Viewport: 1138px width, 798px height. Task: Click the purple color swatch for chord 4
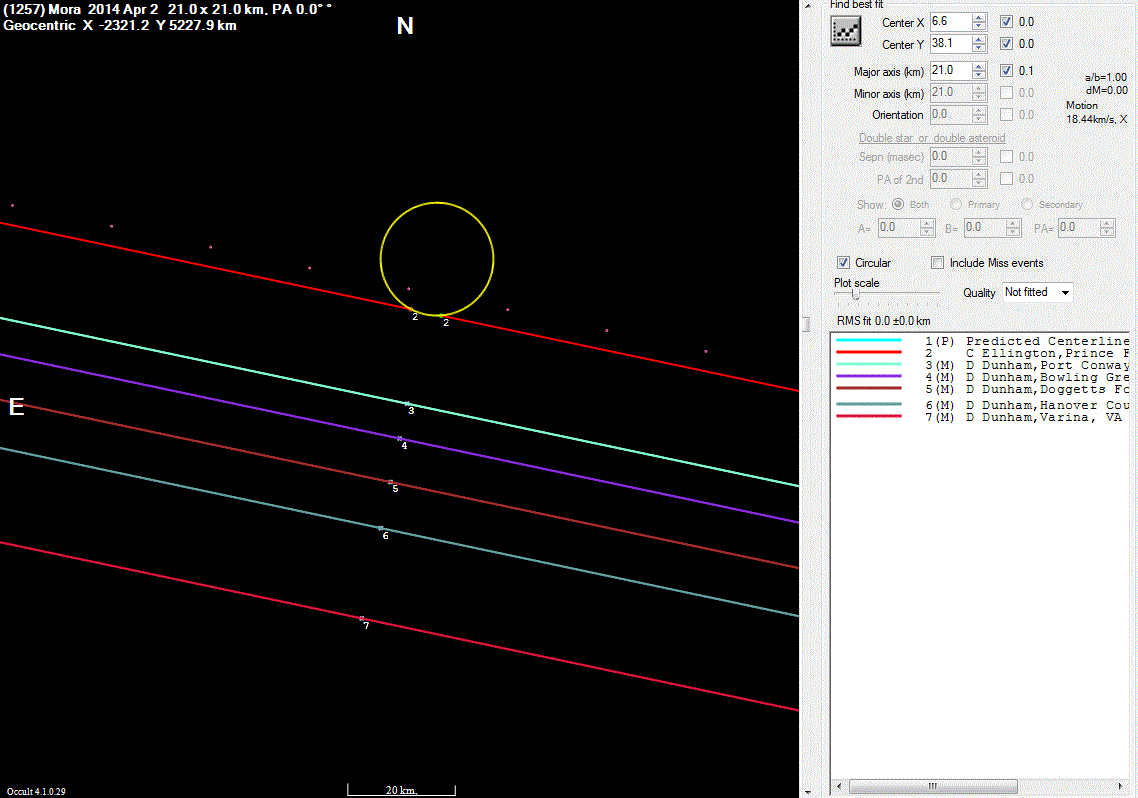(x=869, y=376)
